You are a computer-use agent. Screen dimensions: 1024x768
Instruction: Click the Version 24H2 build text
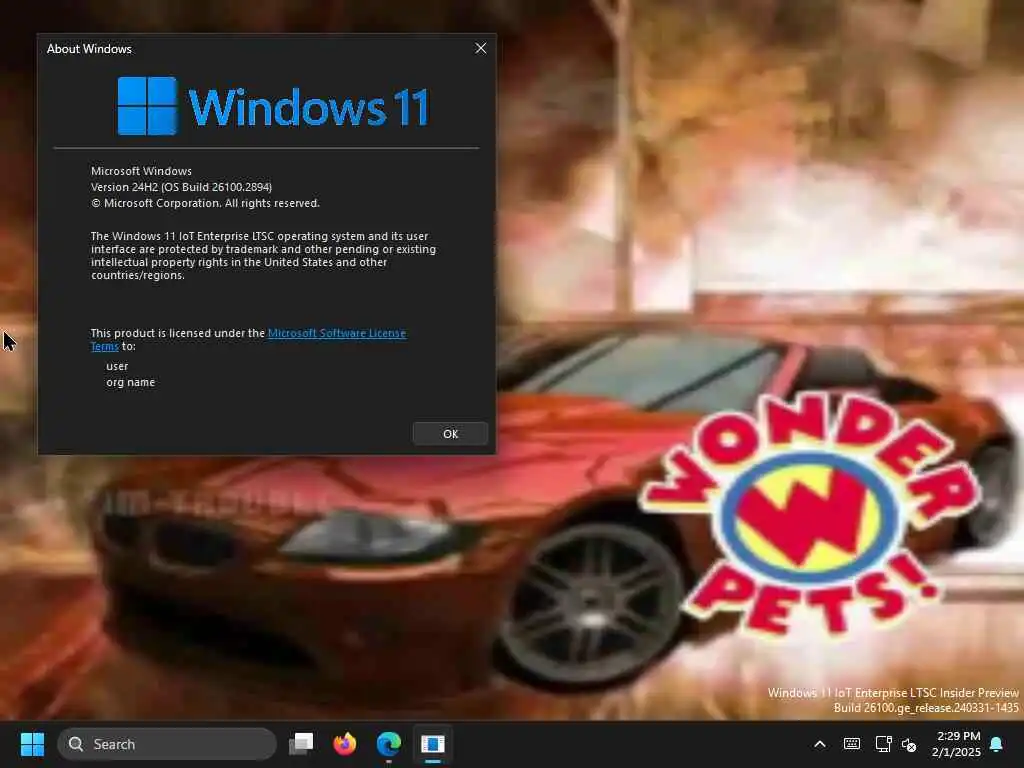click(181, 187)
